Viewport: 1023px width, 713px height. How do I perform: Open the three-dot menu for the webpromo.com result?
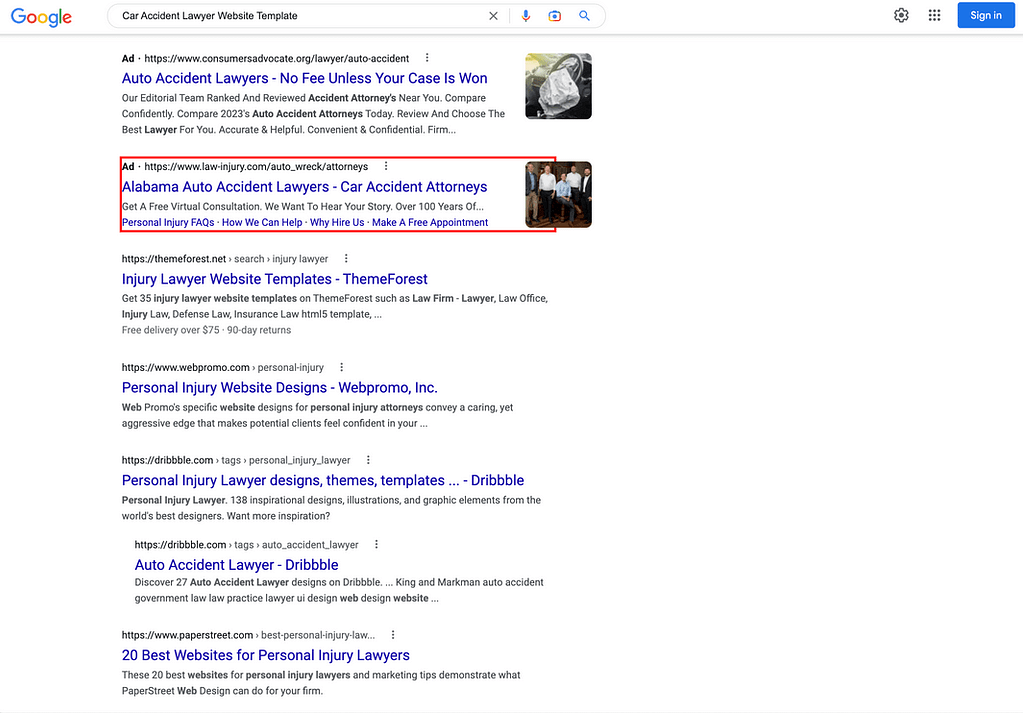click(x=342, y=367)
